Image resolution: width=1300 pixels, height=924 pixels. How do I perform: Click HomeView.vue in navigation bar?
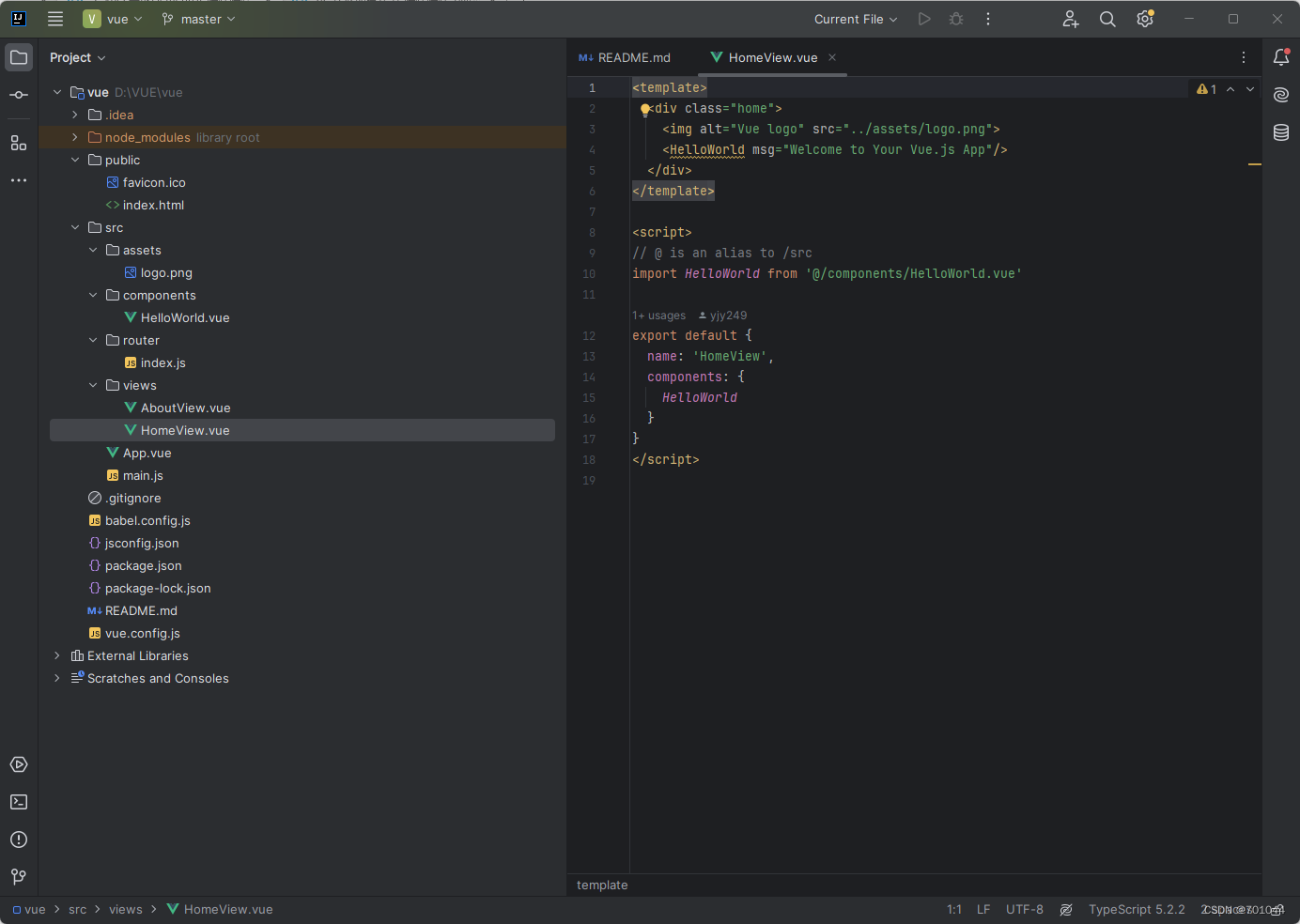tap(220, 910)
